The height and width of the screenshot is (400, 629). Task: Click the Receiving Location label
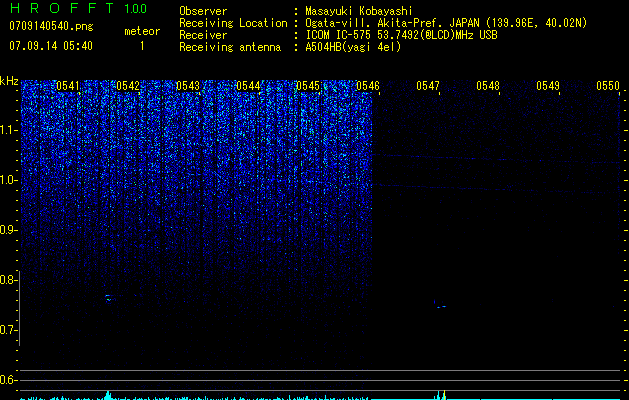click(233, 23)
